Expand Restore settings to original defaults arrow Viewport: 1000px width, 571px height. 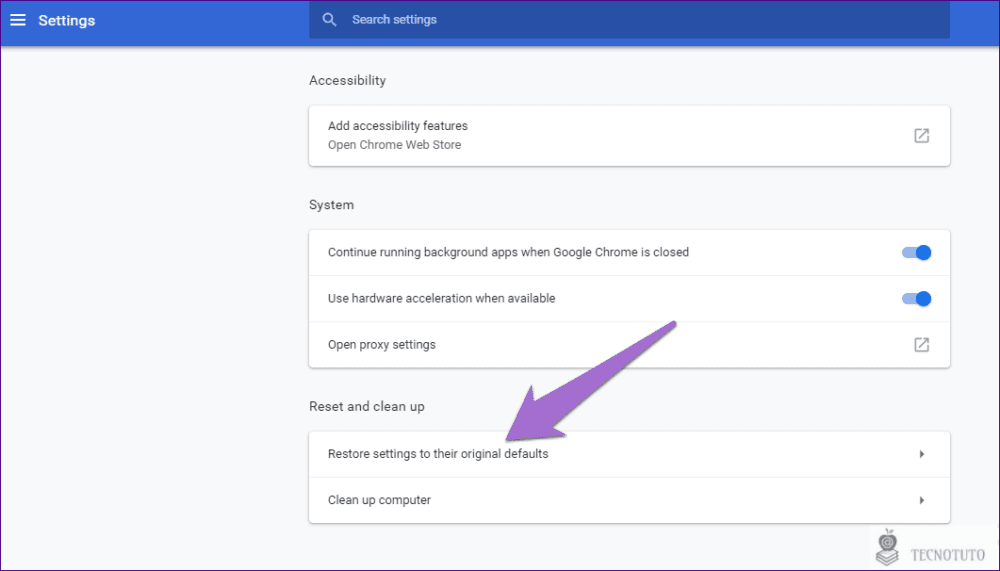click(921, 454)
